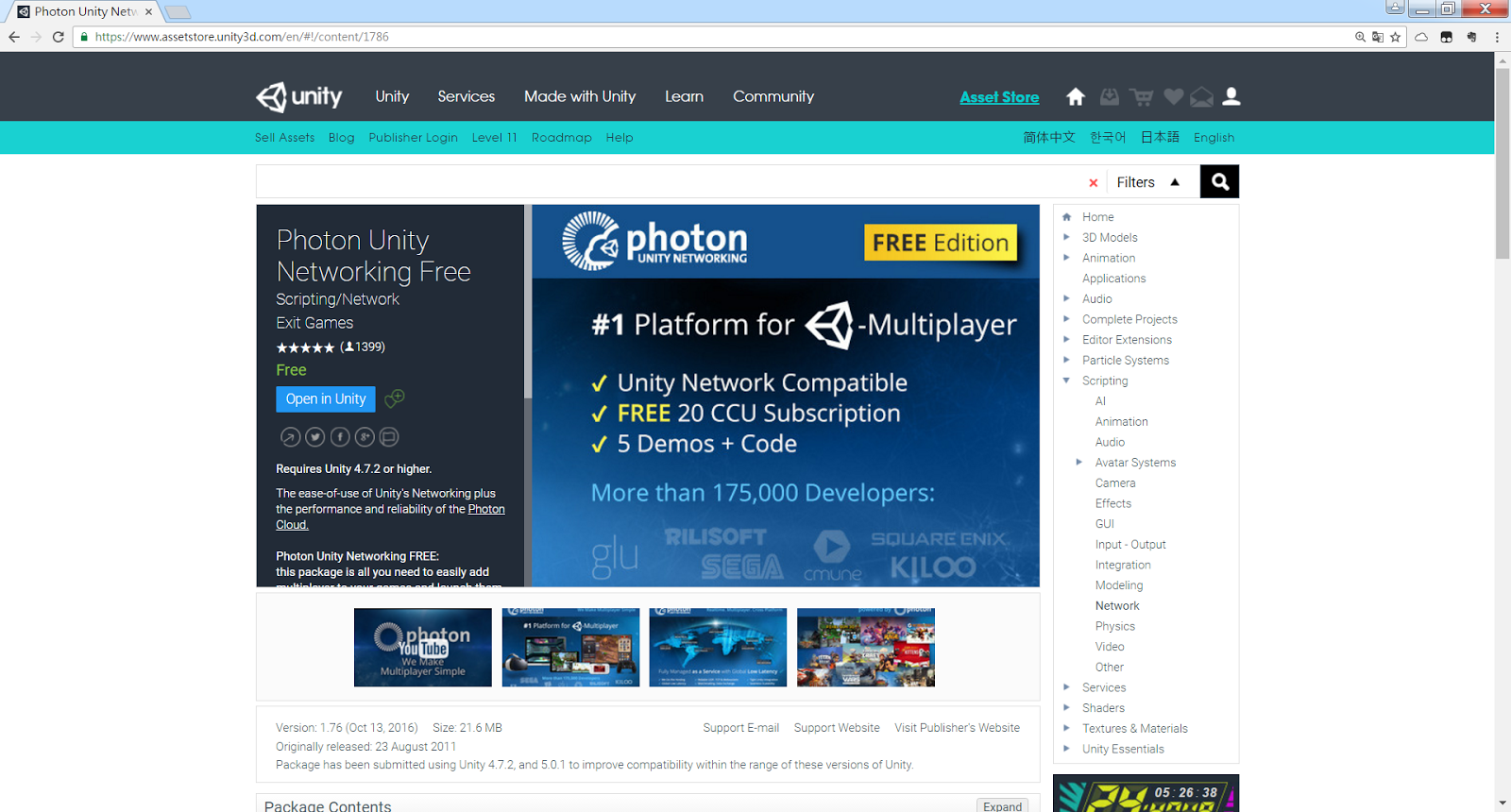
Task: Bookmark this page with the star
Action: (1396, 37)
